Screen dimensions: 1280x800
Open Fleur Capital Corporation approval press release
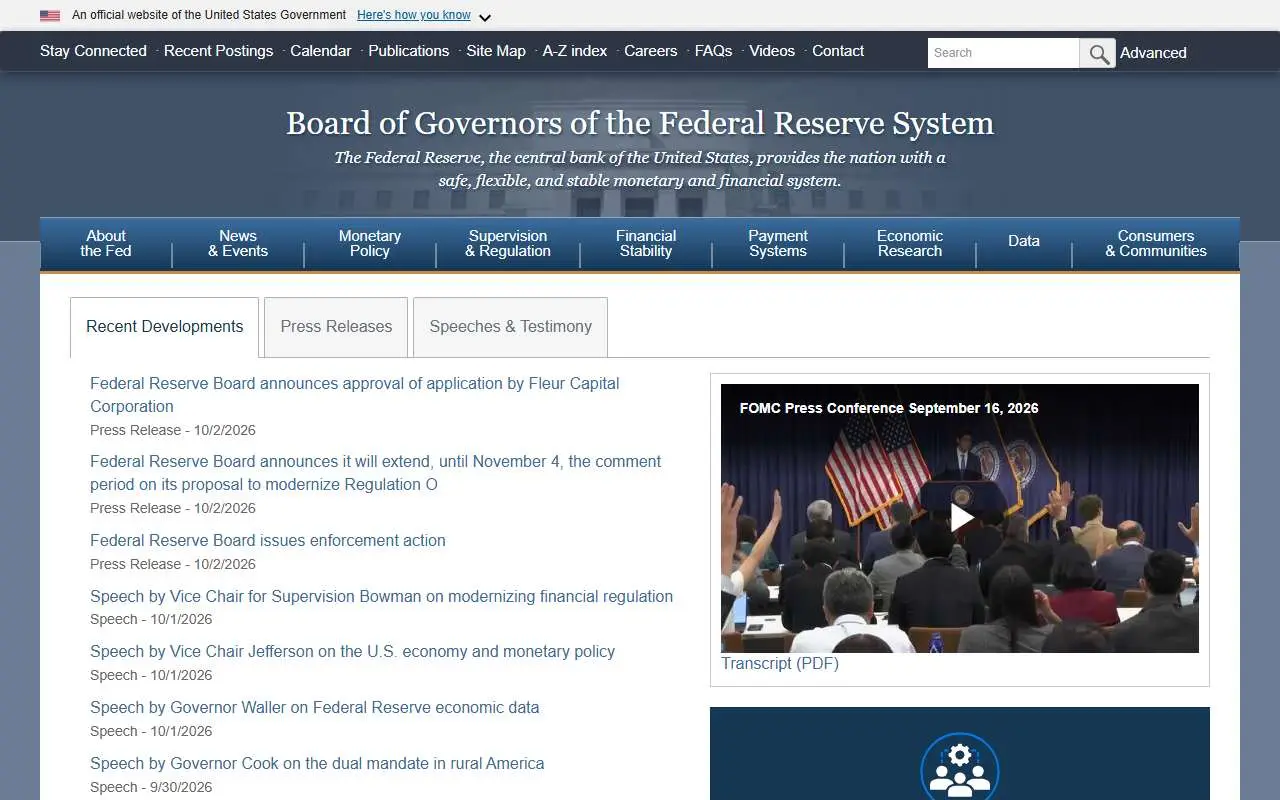(355, 395)
